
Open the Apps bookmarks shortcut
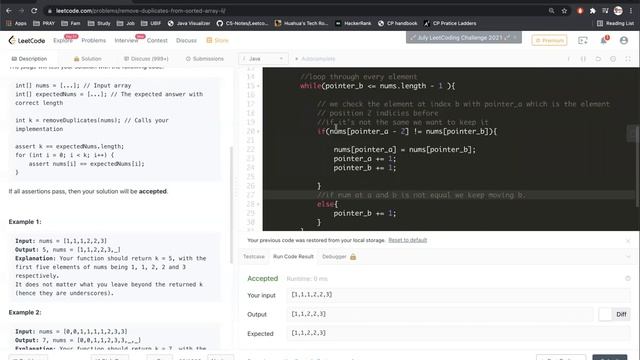click(16, 23)
